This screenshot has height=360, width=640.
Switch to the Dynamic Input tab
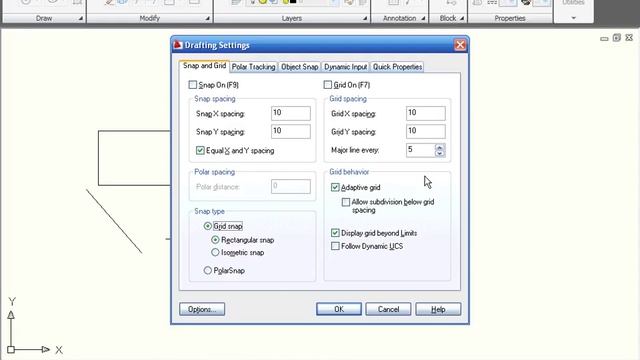click(x=346, y=67)
